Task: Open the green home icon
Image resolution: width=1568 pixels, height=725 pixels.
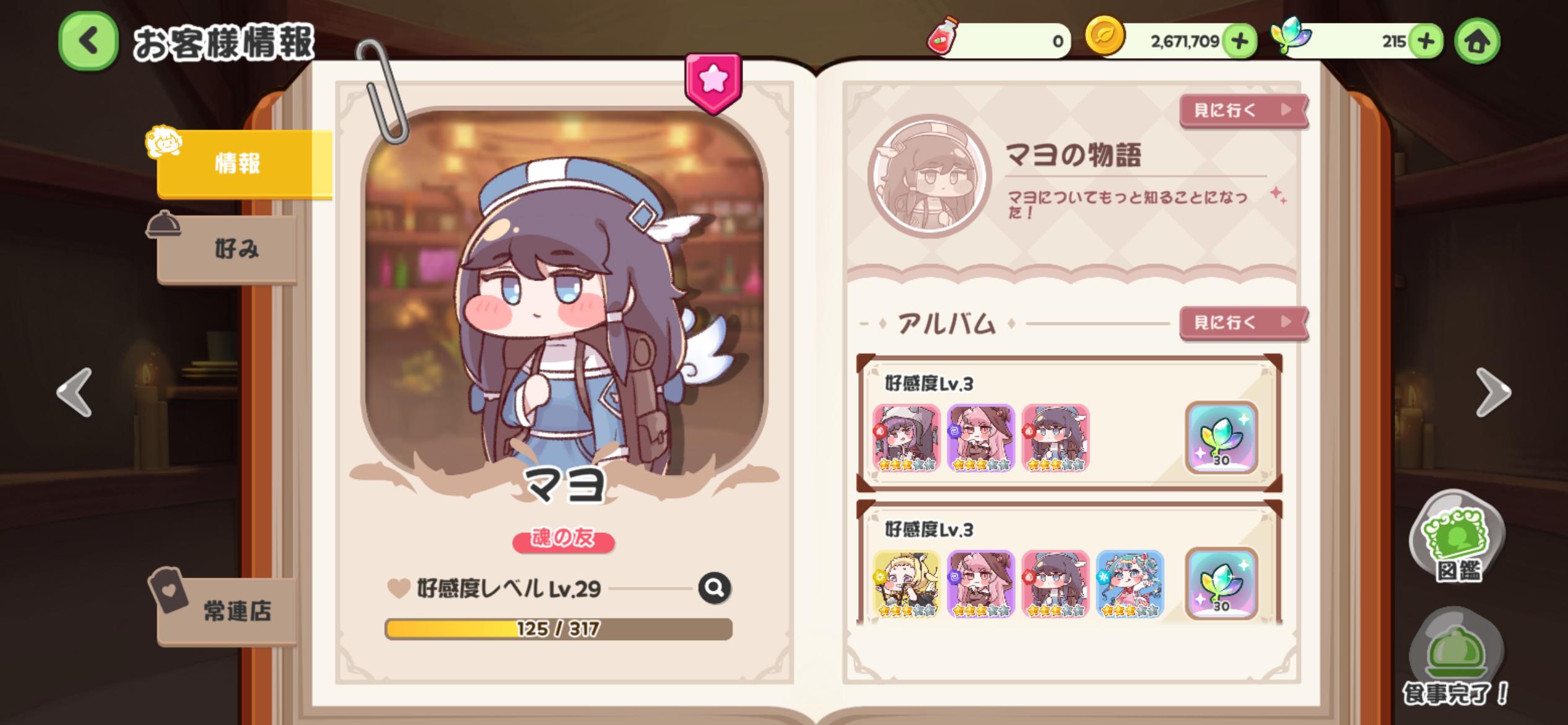Action: pyautogui.click(x=1477, y=42)
